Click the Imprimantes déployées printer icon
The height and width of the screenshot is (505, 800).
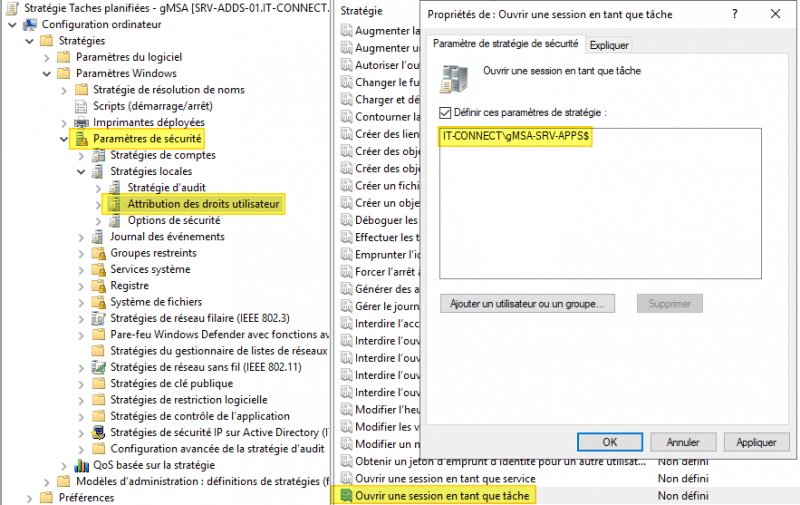point(82,122)
